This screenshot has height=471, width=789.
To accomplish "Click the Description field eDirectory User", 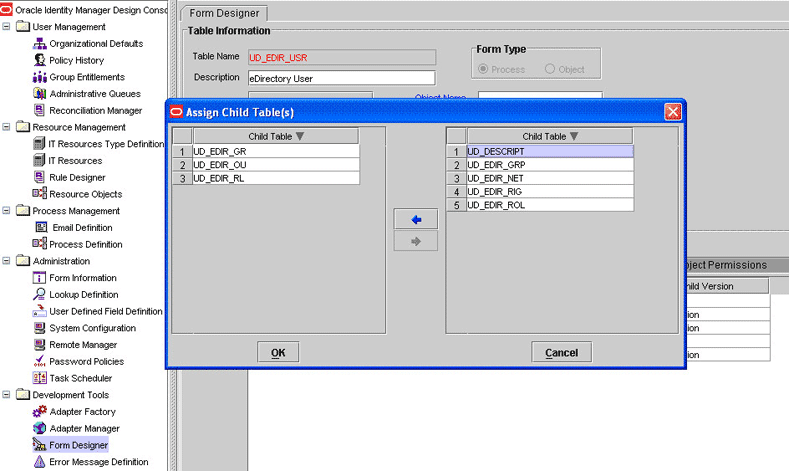I will click(x=342, y=78).
